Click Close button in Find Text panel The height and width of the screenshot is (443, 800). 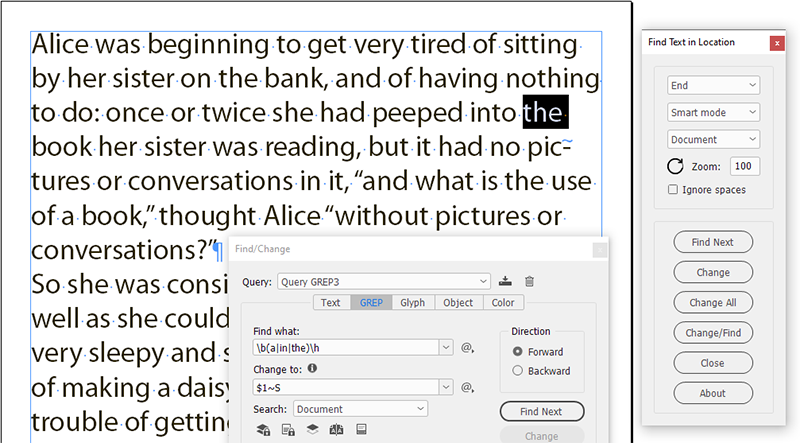pyautogui.click(x=713, y=363)
